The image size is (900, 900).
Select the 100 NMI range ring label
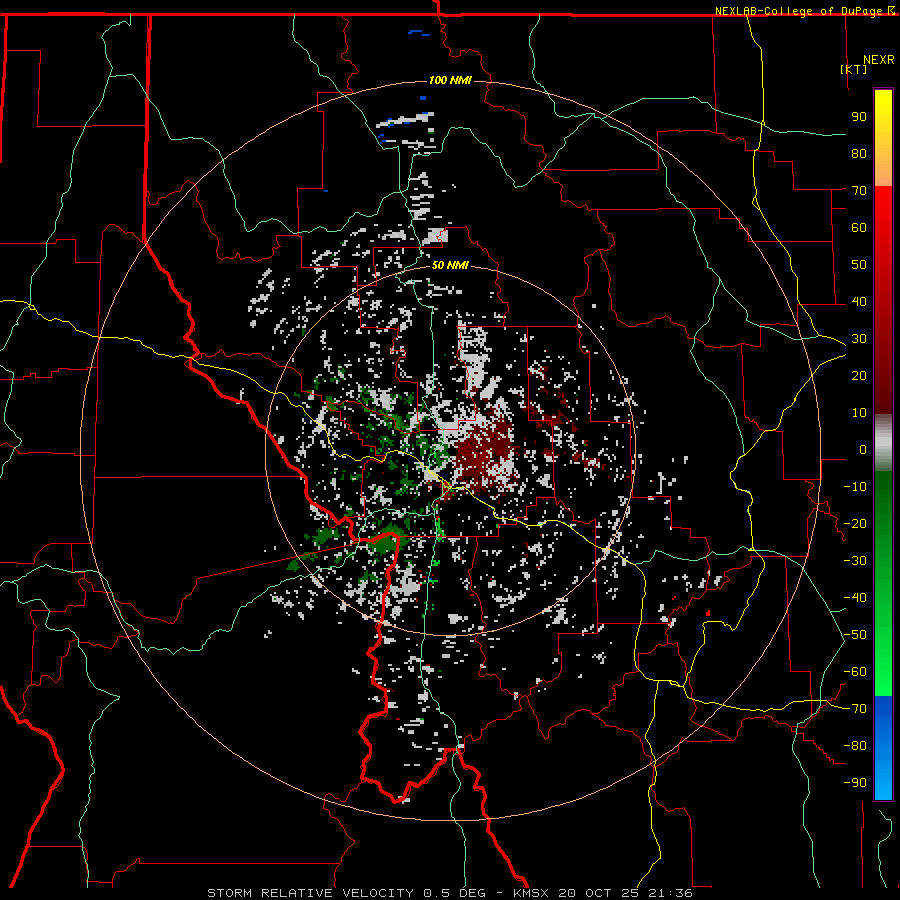click(x=450, y=80)
